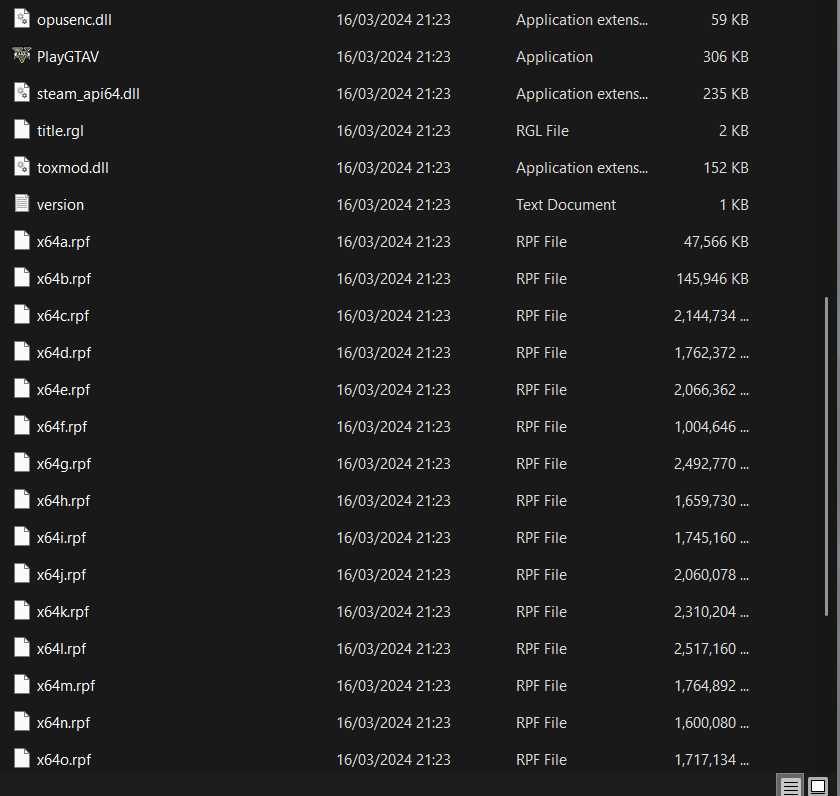
Task: Click the x64n.rpf file icon
Action: click(x=21, y=720)
